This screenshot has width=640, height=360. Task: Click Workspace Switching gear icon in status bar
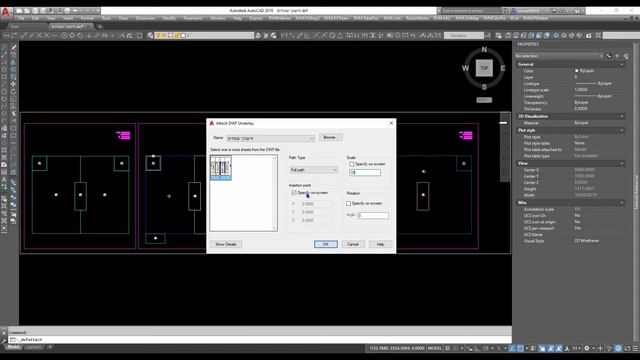point(587,348)
